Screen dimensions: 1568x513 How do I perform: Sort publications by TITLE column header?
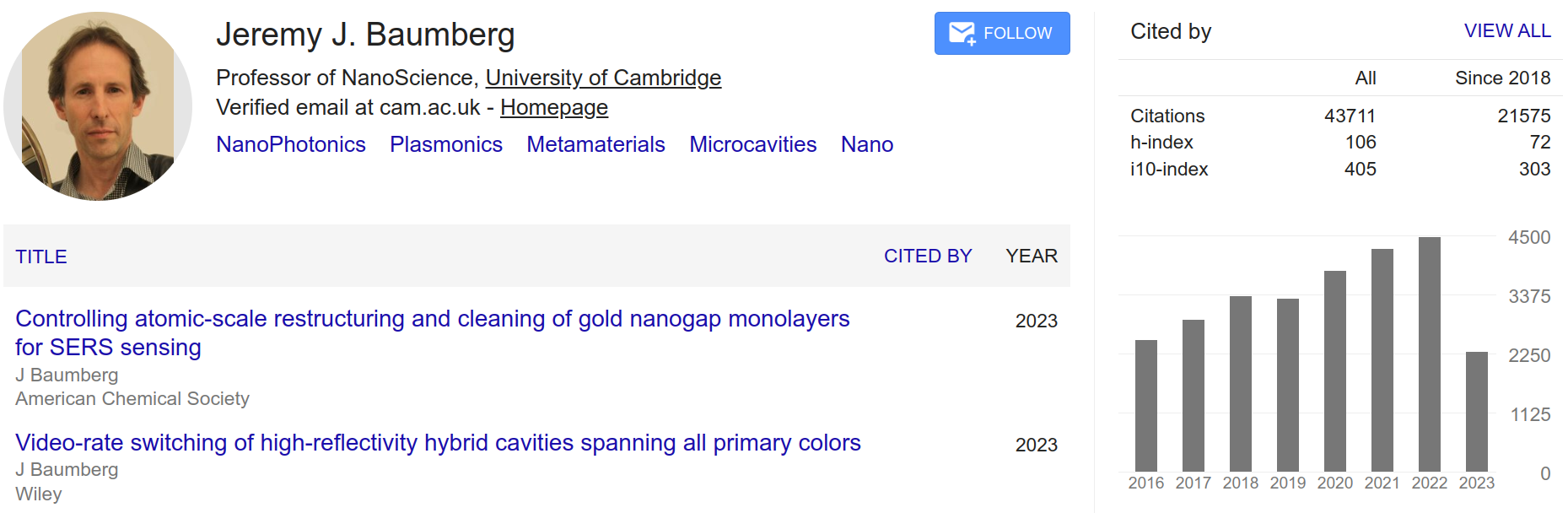click(41, 256)
